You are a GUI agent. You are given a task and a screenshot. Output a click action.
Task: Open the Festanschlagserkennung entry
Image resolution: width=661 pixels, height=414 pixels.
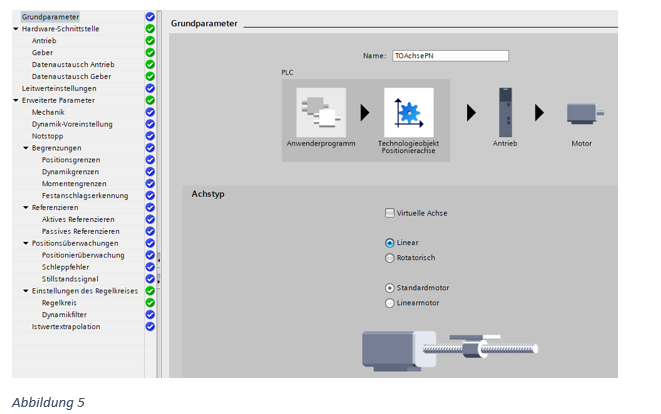coord(85,196)
